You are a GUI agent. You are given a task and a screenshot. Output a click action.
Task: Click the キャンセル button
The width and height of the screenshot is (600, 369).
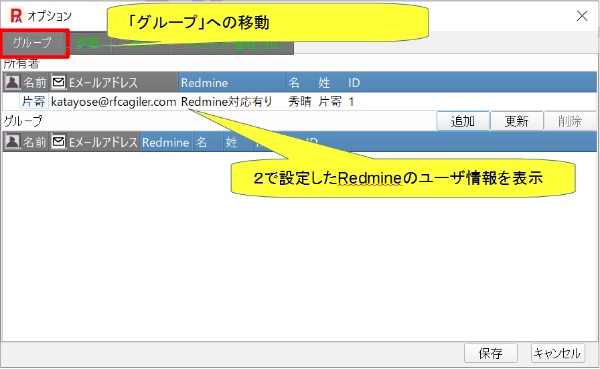558,353
